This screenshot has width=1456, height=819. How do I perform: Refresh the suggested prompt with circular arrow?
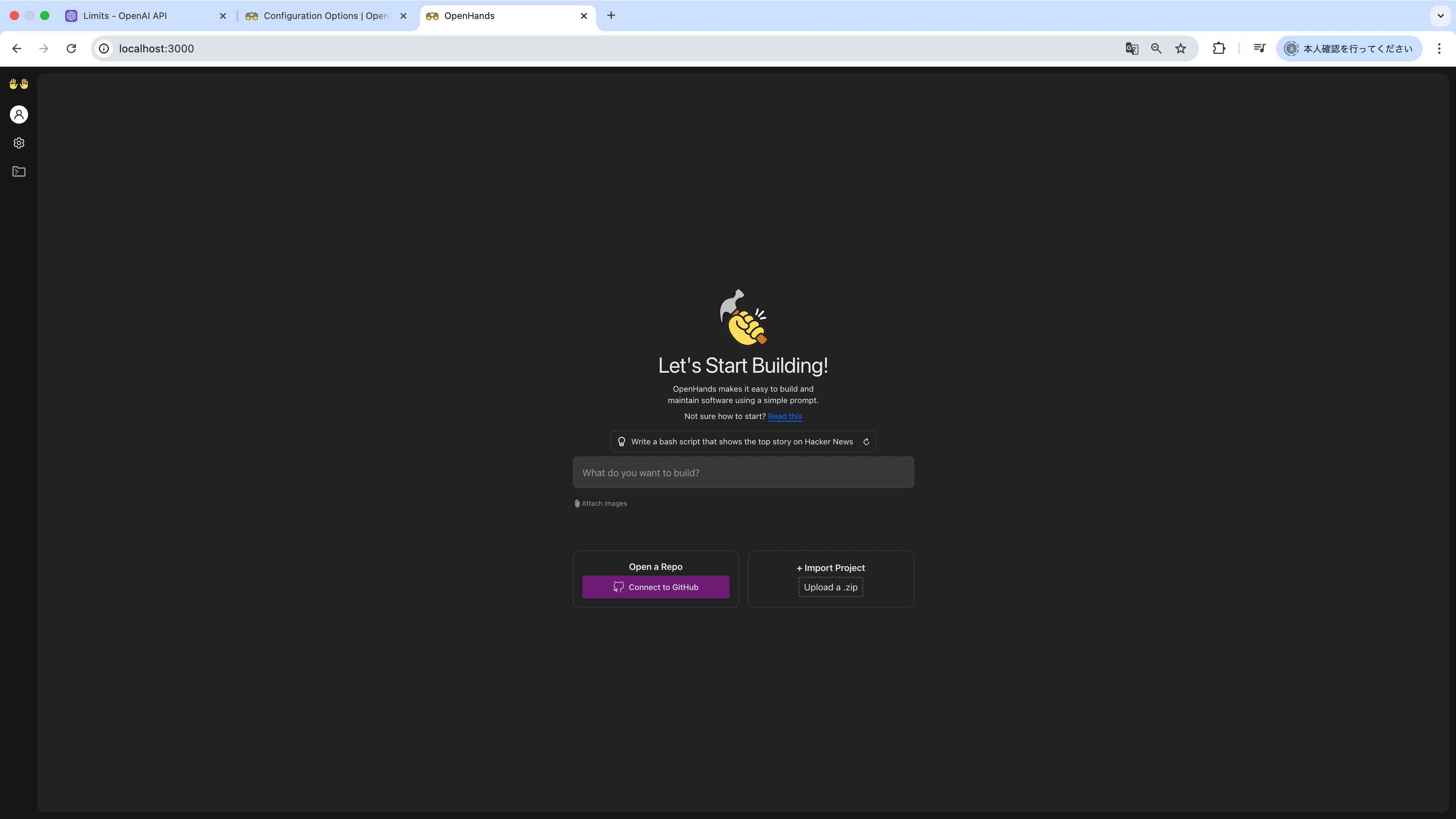point(866,442)
